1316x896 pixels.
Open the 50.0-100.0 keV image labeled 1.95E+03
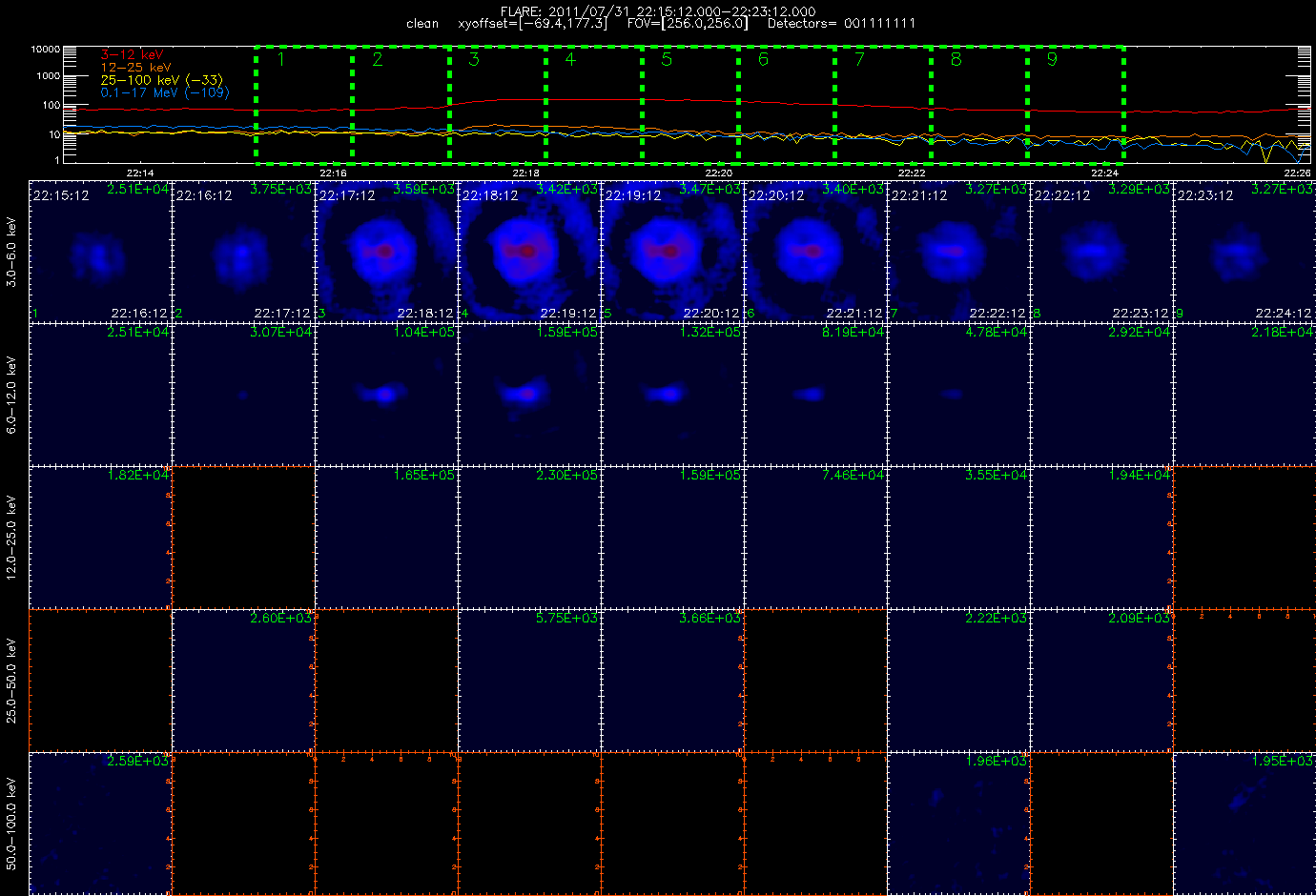[1244, 824]
